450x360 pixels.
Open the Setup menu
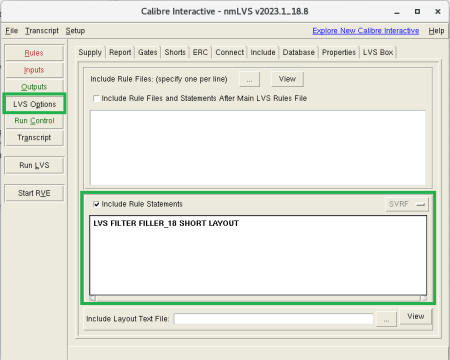(x=75, y=31)
